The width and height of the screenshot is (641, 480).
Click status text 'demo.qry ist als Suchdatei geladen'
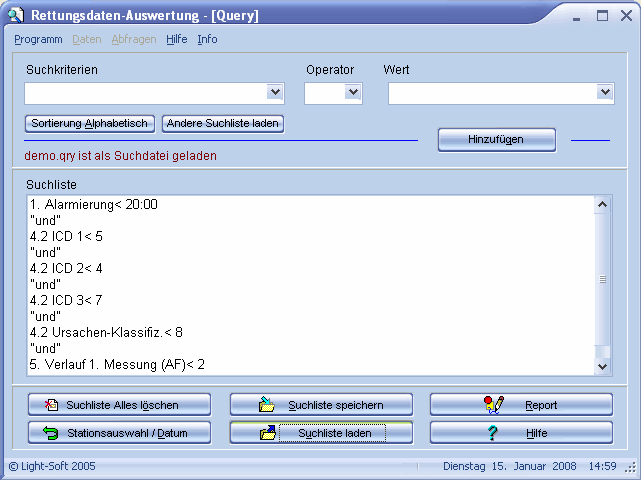pos(121,156)
